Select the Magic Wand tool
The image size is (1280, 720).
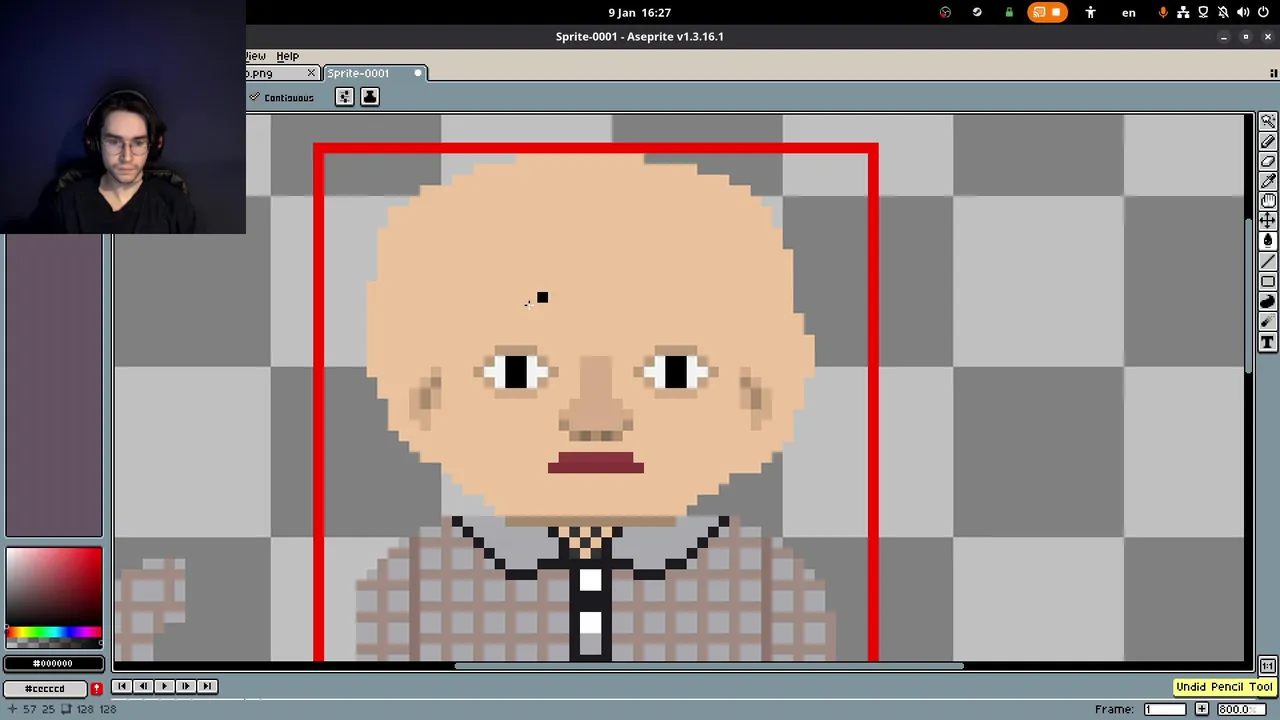(x=1268, y=121)
